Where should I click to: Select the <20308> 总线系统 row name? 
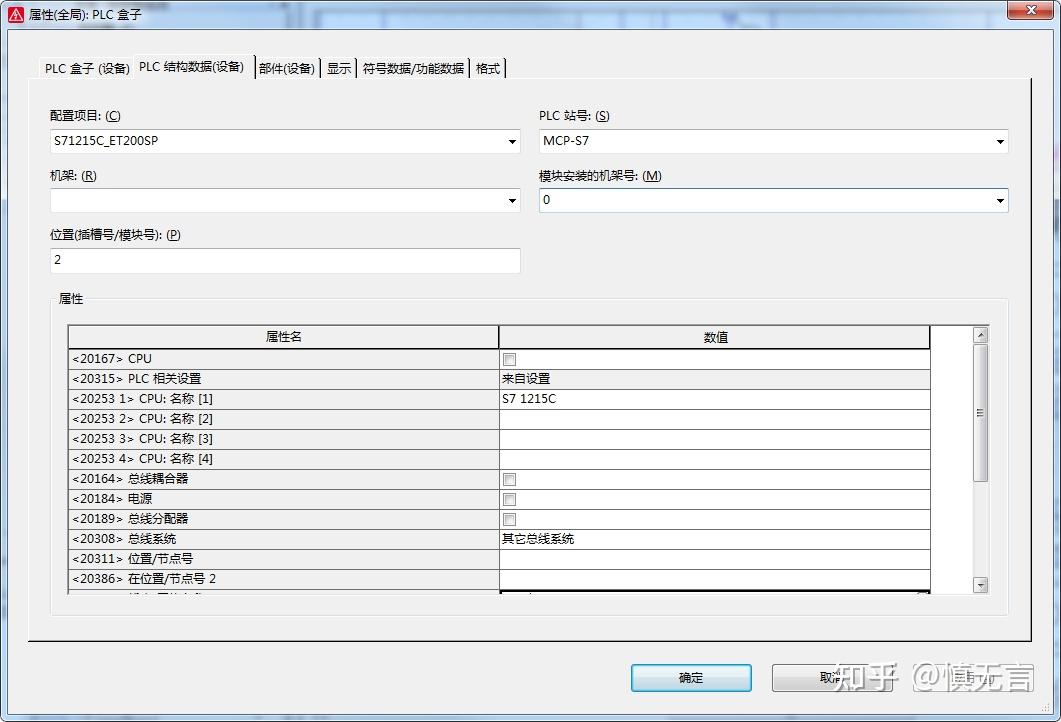click(284, 539)
